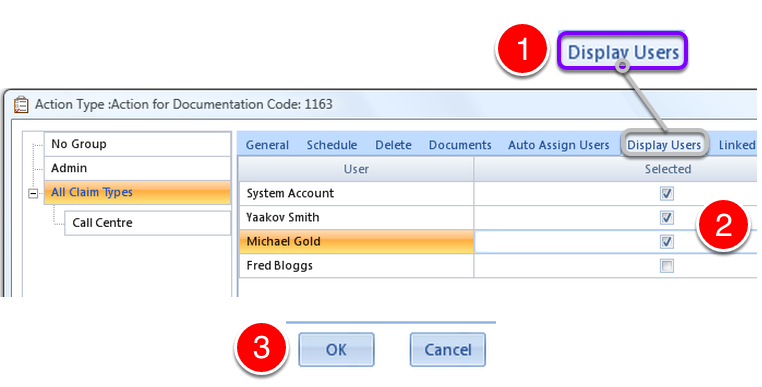Select the All Claim Types group
This screenshot has width=762, height=387.
point(138,193)
